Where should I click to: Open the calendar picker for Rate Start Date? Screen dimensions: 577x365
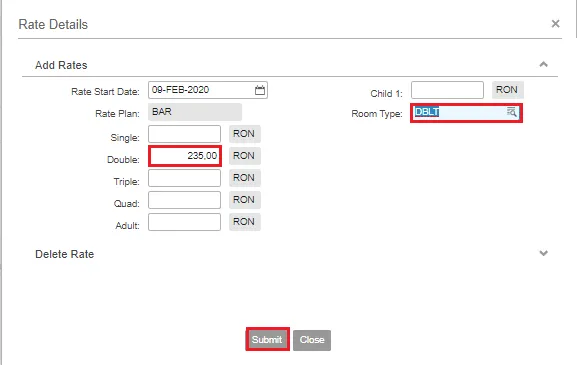click(260, 90)
